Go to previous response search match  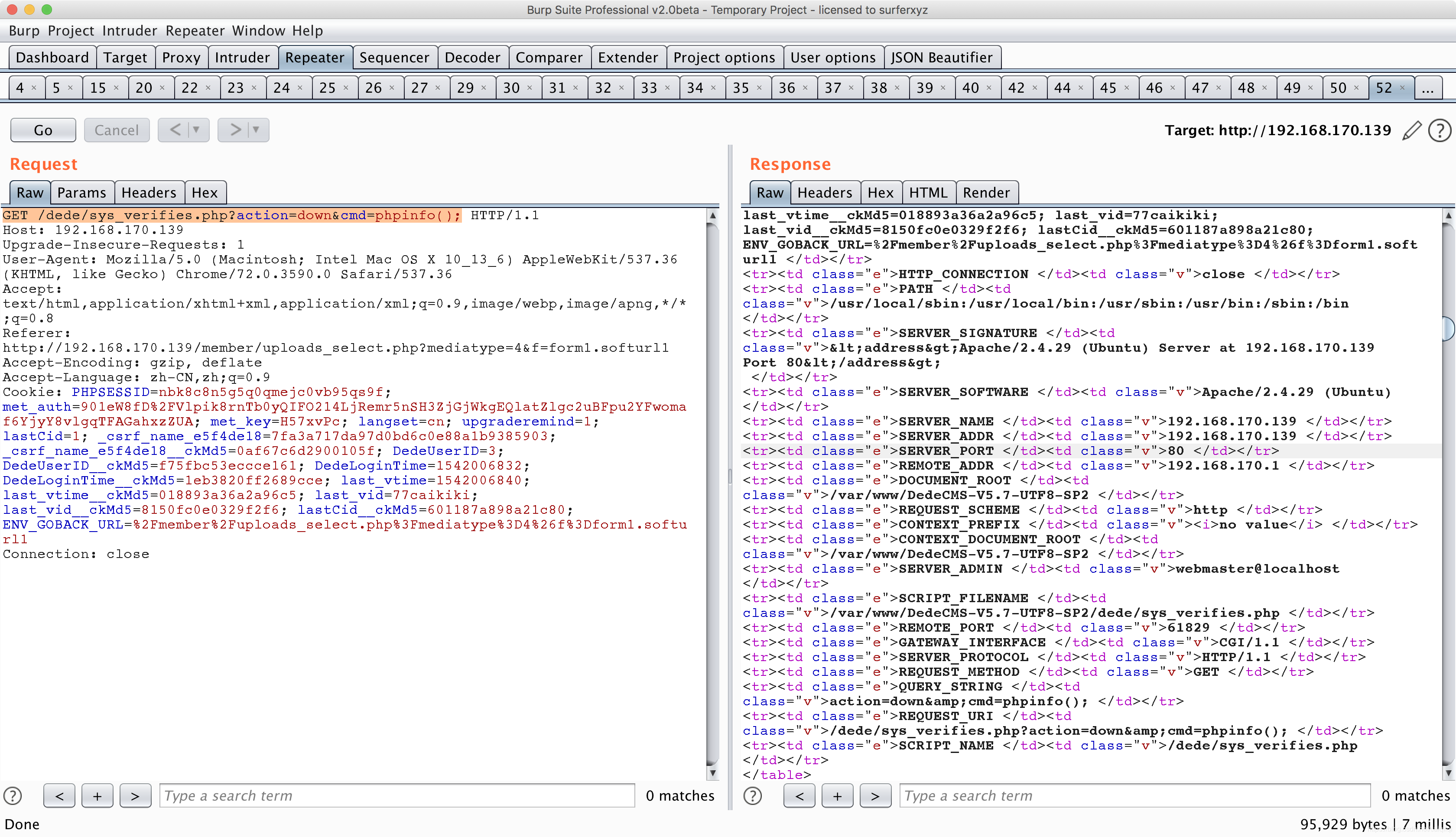coord(799,795)
